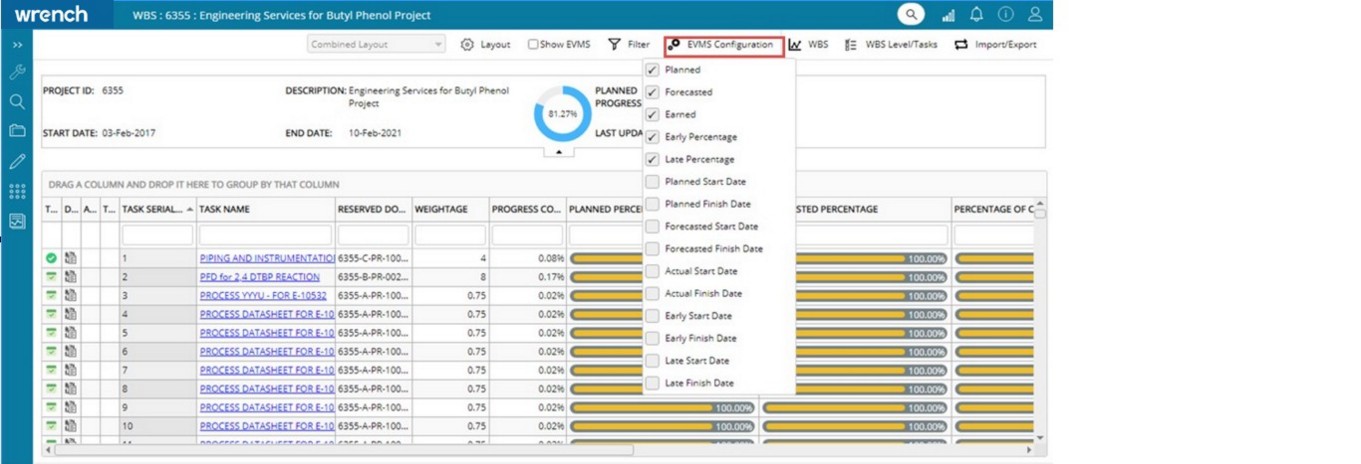Open the Combined Layout dropdown

click(375, 45)
